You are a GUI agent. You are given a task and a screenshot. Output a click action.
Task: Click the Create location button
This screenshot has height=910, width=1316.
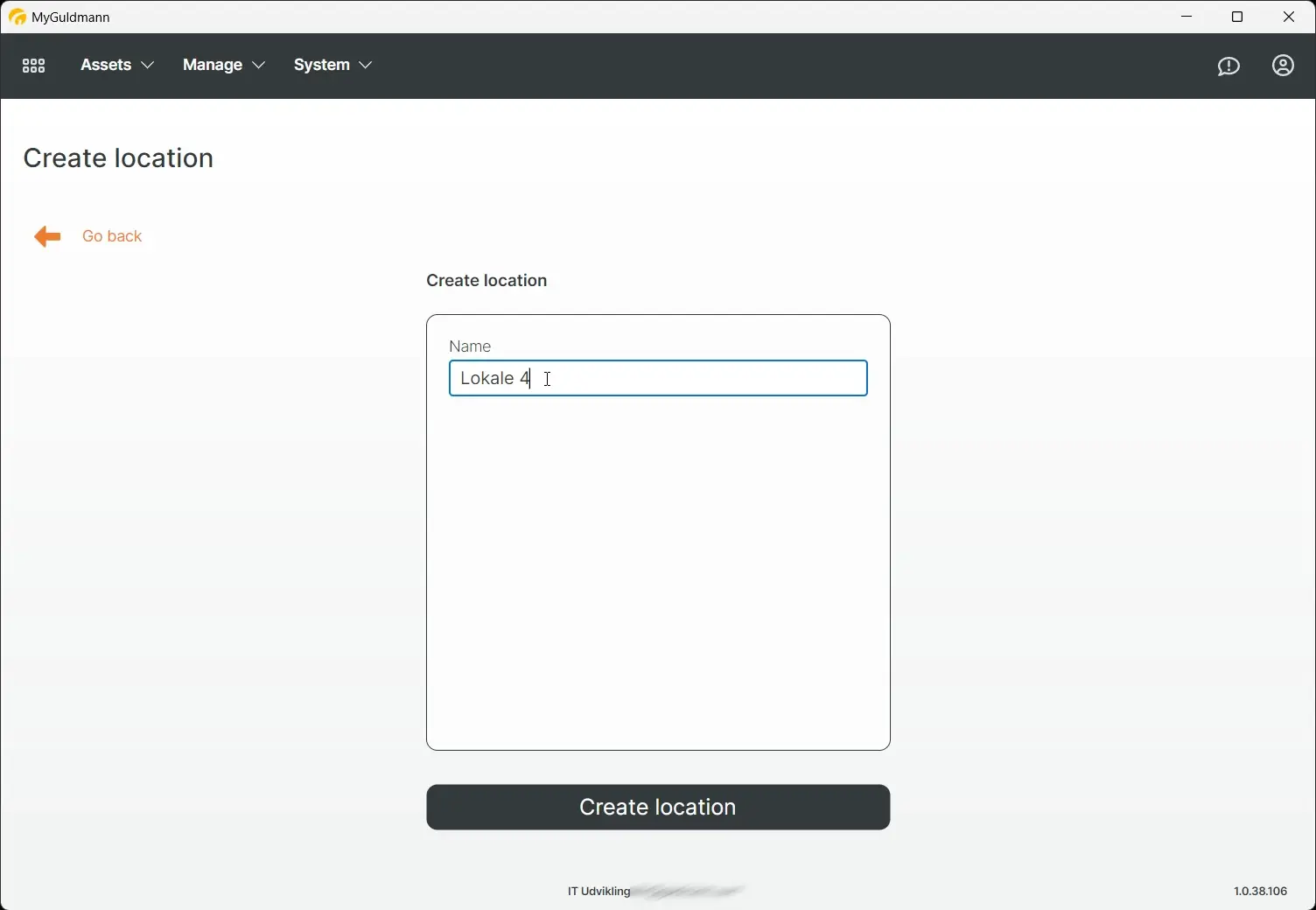pos(657,807)
